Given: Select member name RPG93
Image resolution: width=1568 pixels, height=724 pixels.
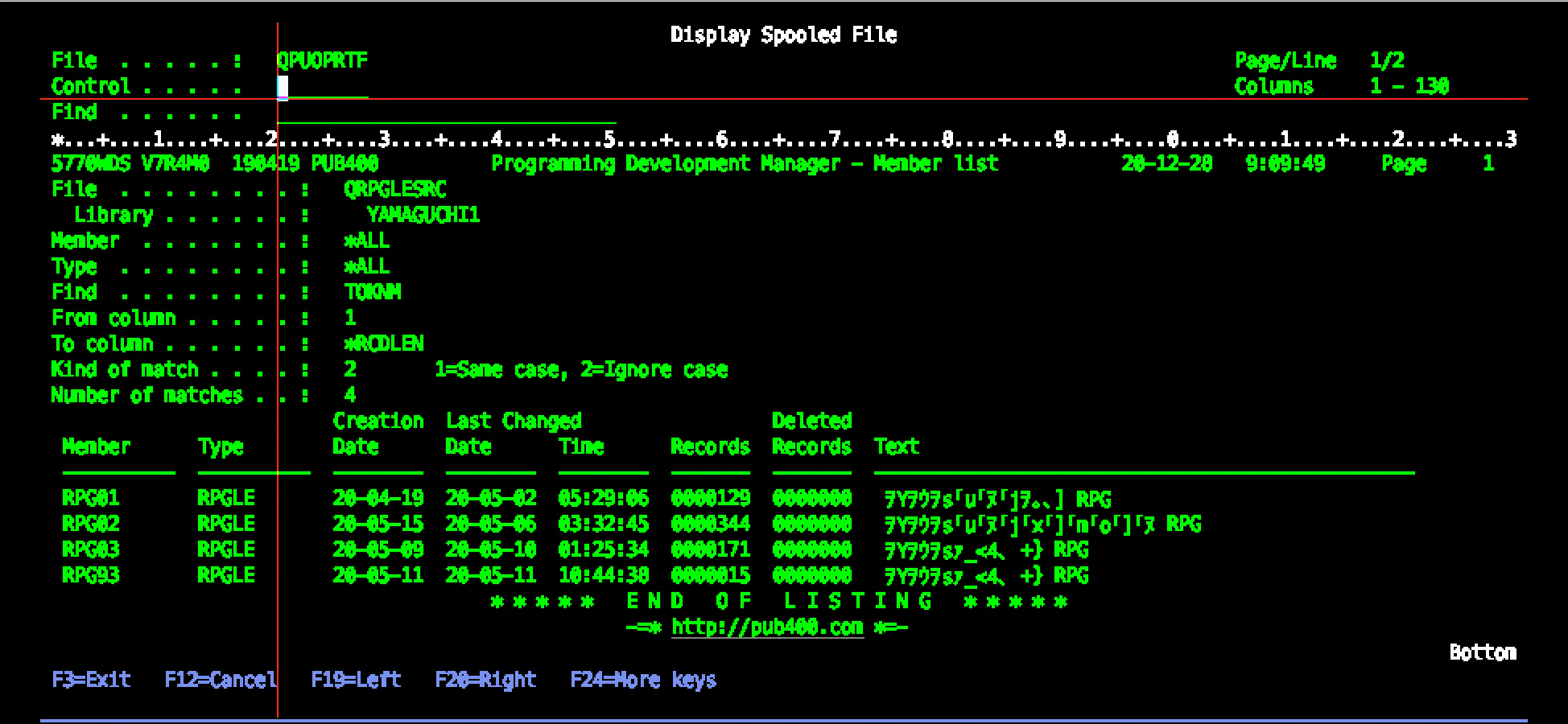Looking at the screenshot, I should point(91,575).
